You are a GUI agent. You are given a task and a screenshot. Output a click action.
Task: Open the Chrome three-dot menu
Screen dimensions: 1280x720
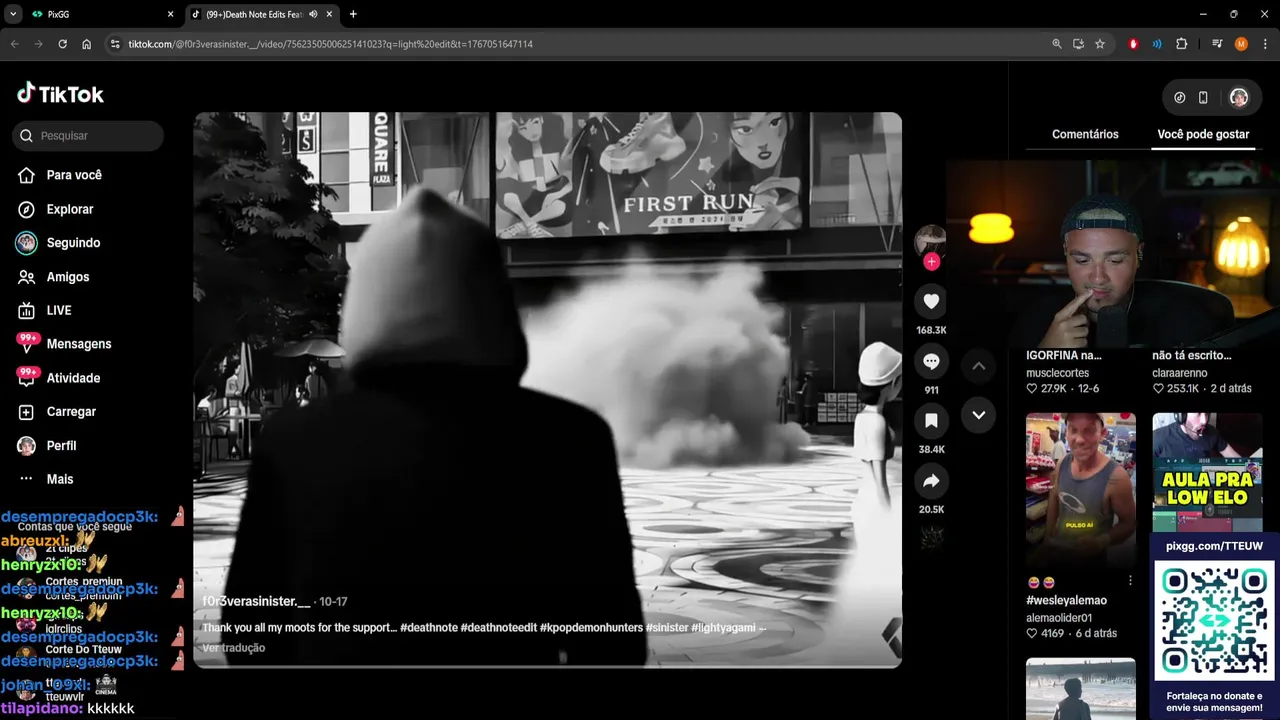1265,44
